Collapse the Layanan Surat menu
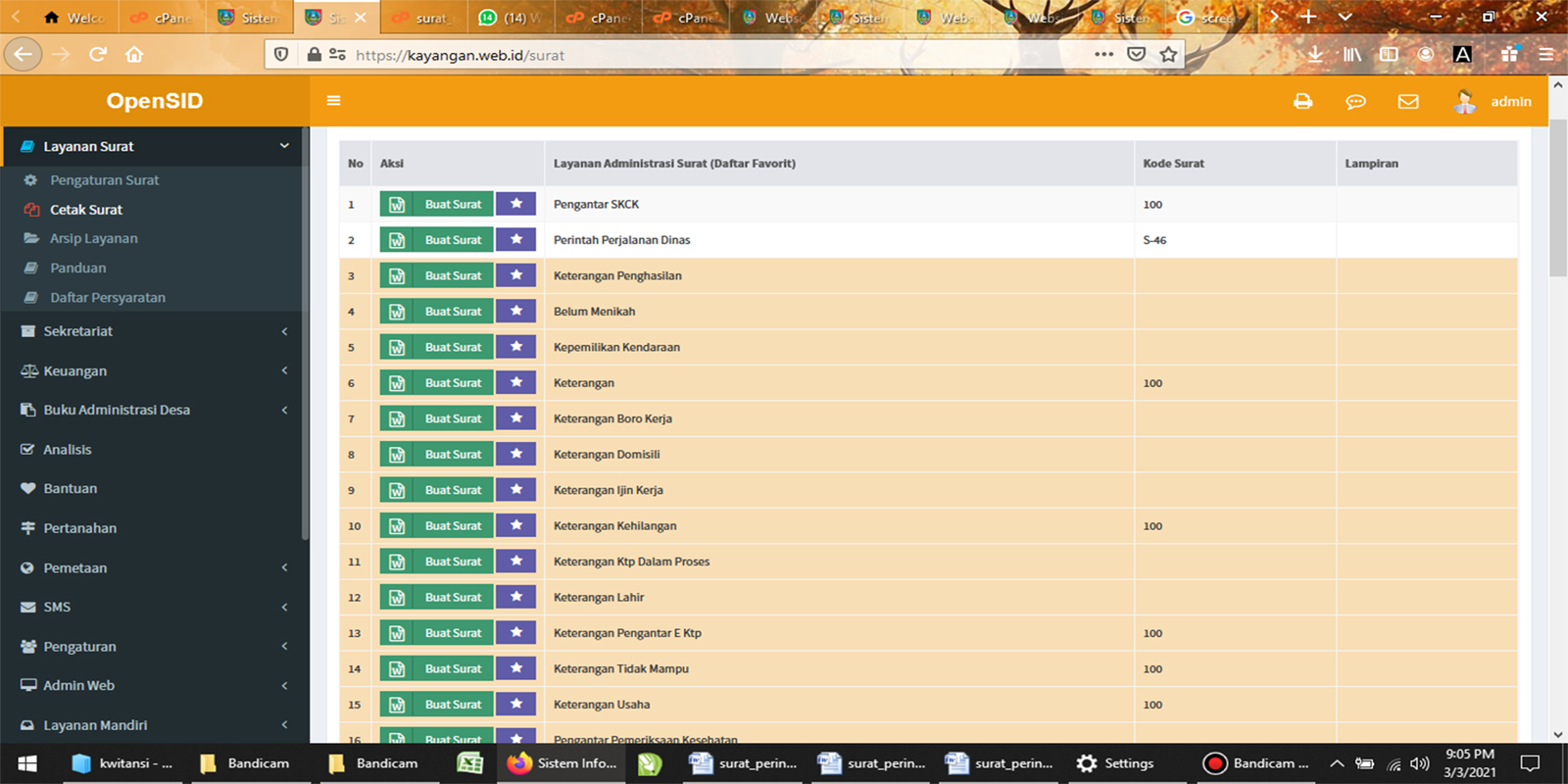The height and width of the screenshot is (784, 1568). [155, 146]
